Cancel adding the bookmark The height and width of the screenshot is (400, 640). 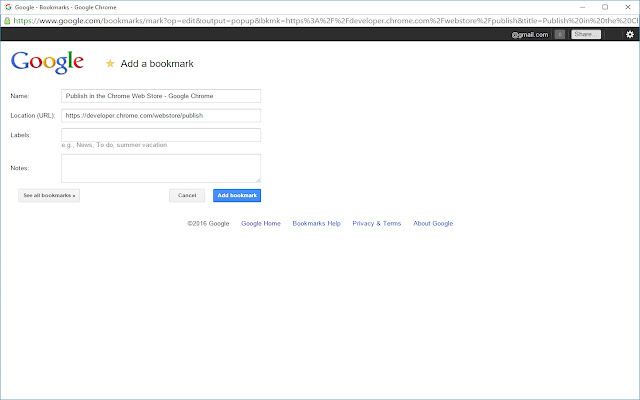[x=187, y=196]
